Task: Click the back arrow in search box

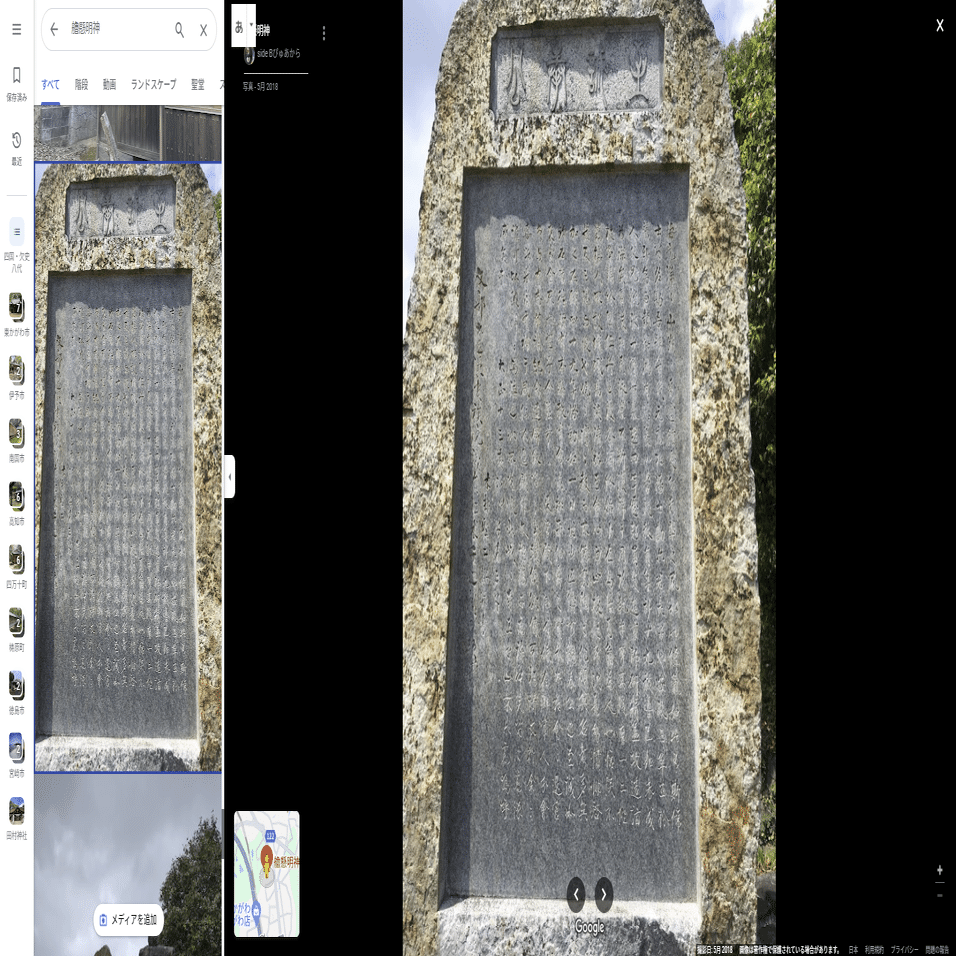Action: click(54, 29)
